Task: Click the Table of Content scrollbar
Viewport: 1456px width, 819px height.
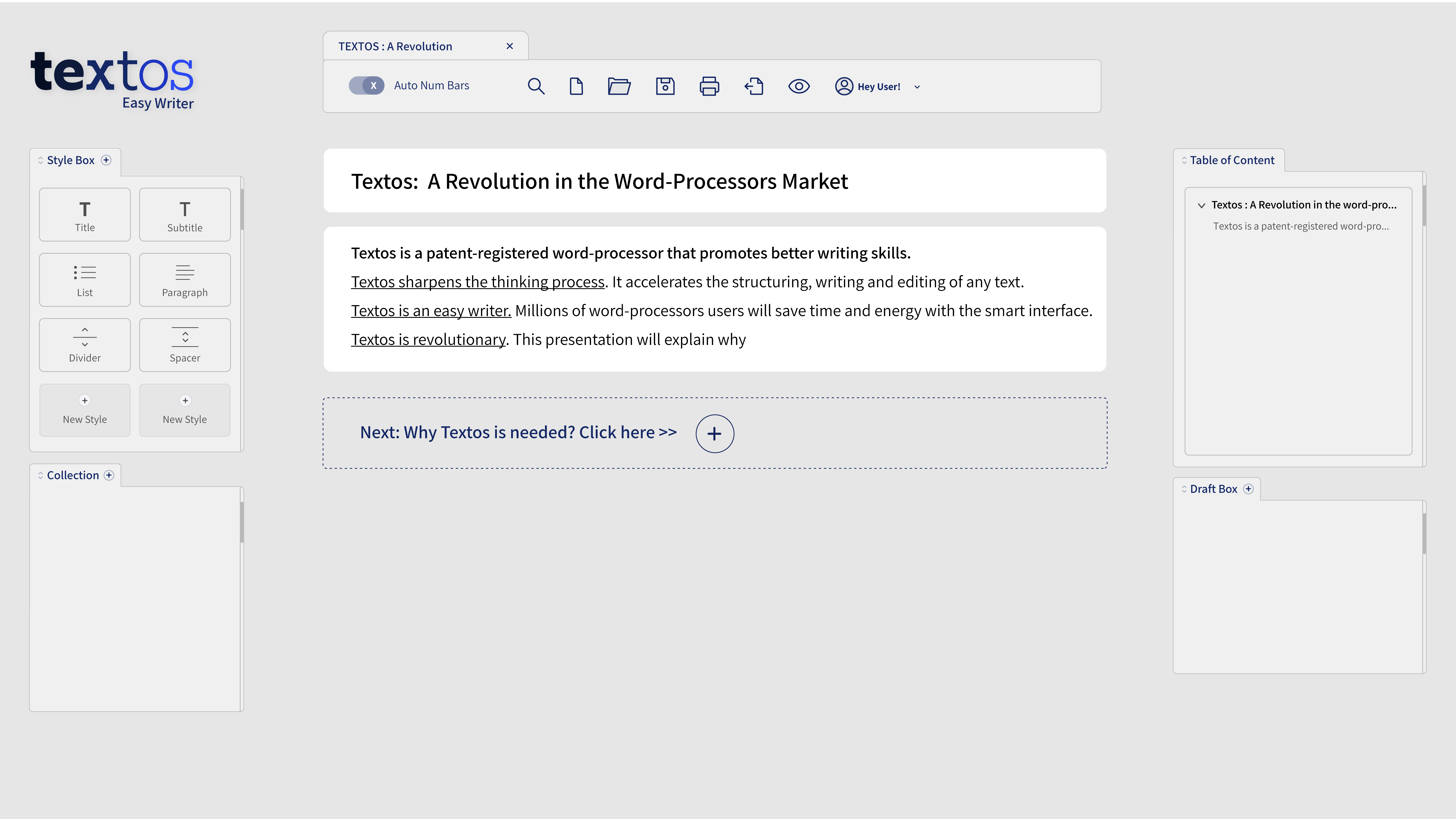Action: [x=1424, y=206]
